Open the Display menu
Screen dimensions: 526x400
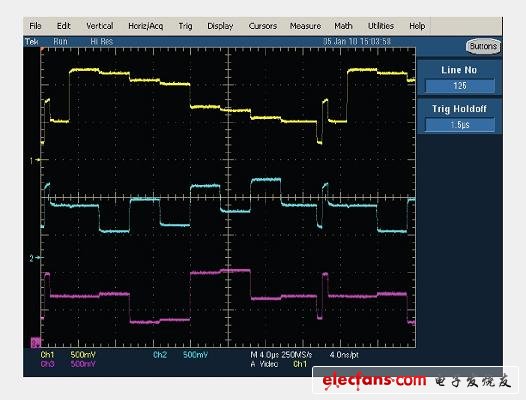[220, 26]
